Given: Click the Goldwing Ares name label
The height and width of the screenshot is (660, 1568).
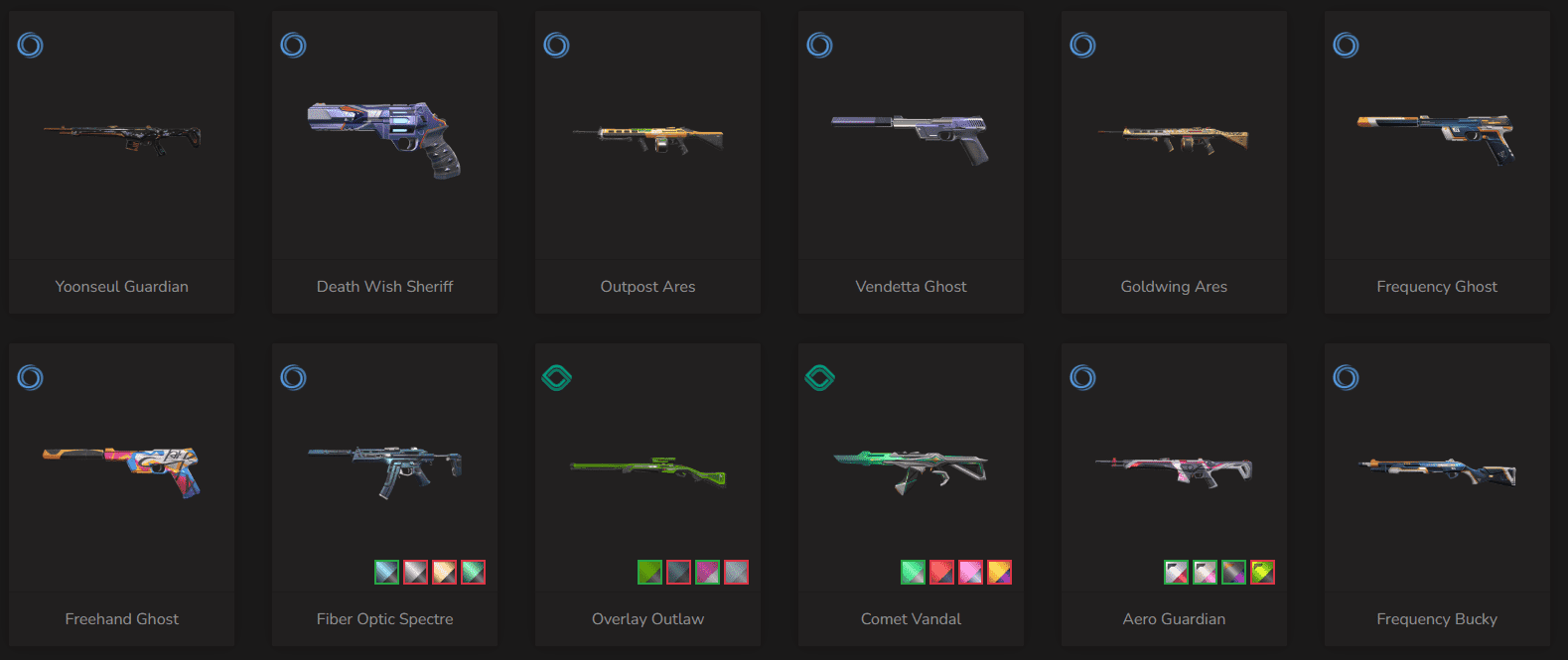Looking at the screenshot, I should (1174, 287).
